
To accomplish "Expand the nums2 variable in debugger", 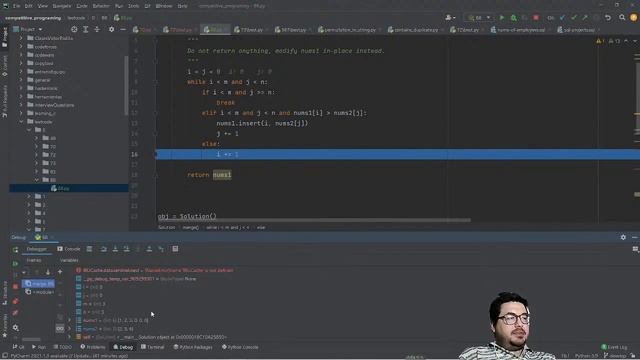I will pyautogui.click(x=69, y=329).
